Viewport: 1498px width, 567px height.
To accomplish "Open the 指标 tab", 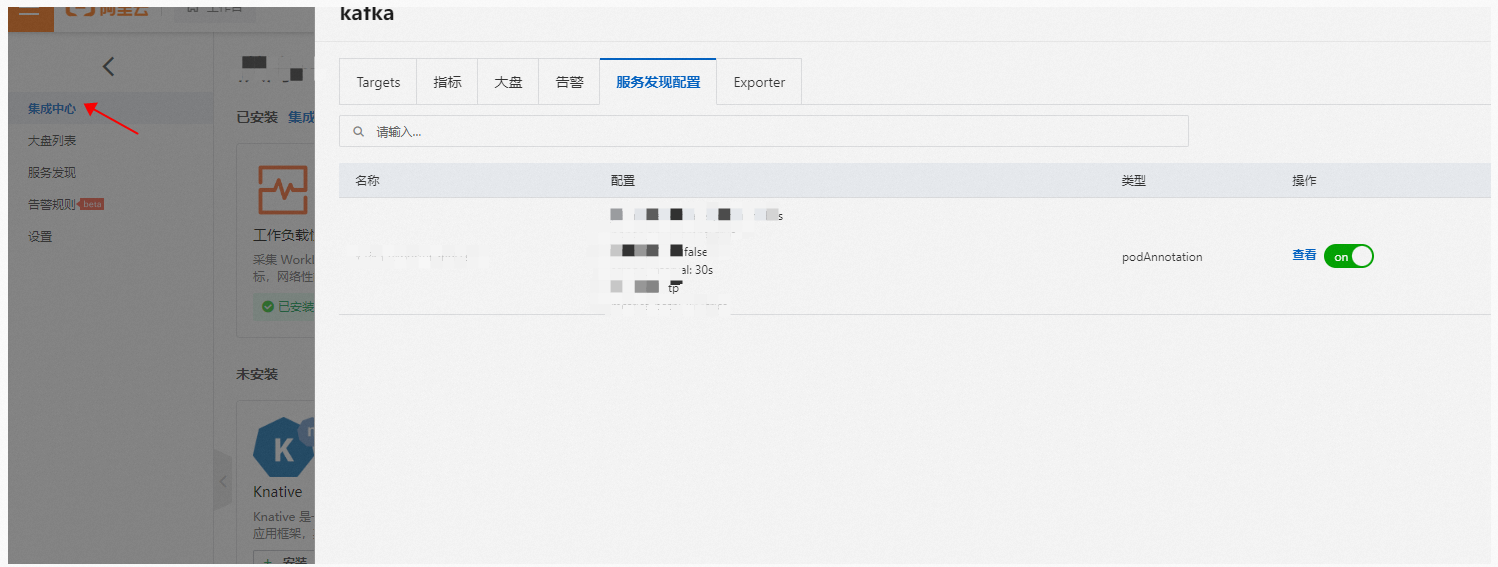I will pyautogui.click(x=447, y=82).
